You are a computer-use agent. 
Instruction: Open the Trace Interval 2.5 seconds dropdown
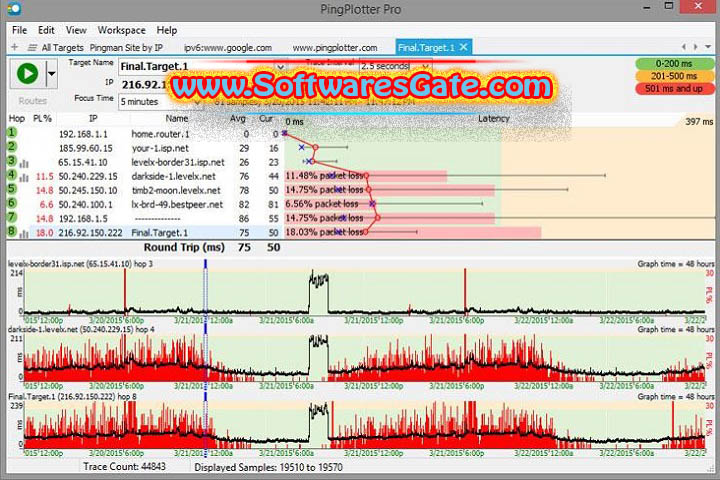click(395, 66)
